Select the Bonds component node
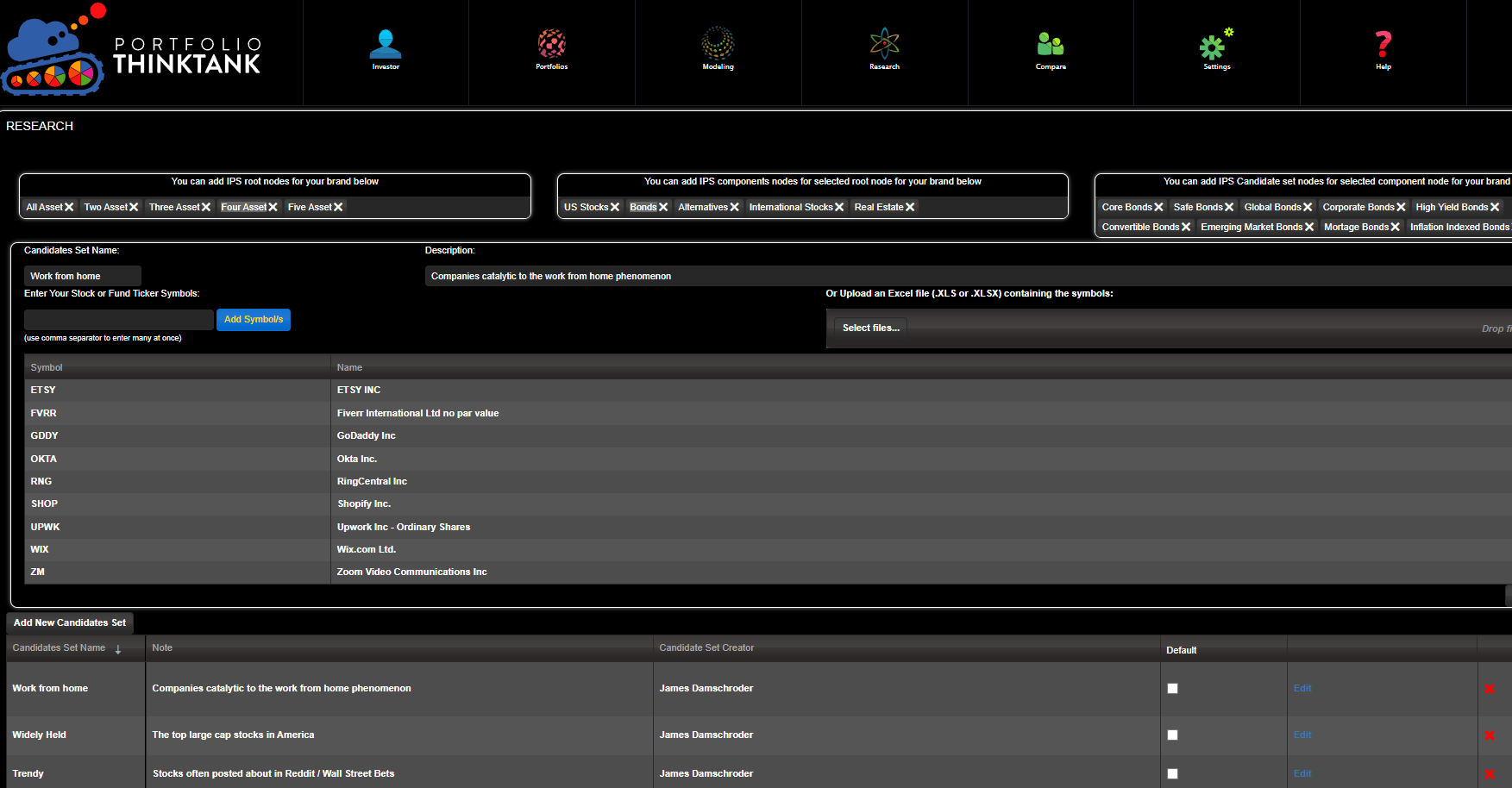Viewport: 1512px width, 788px height. (643, 207)
